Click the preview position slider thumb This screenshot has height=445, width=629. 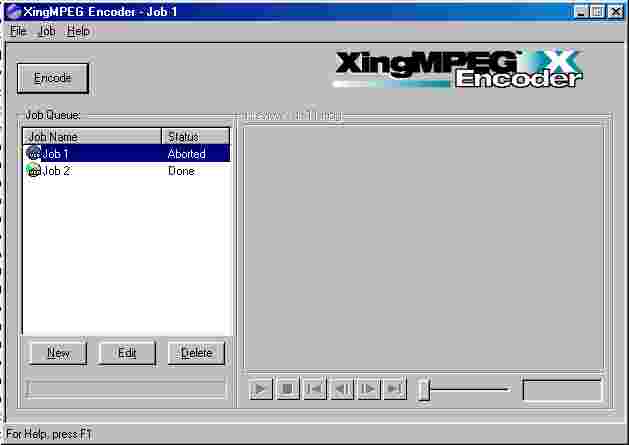tap(423, 389)
